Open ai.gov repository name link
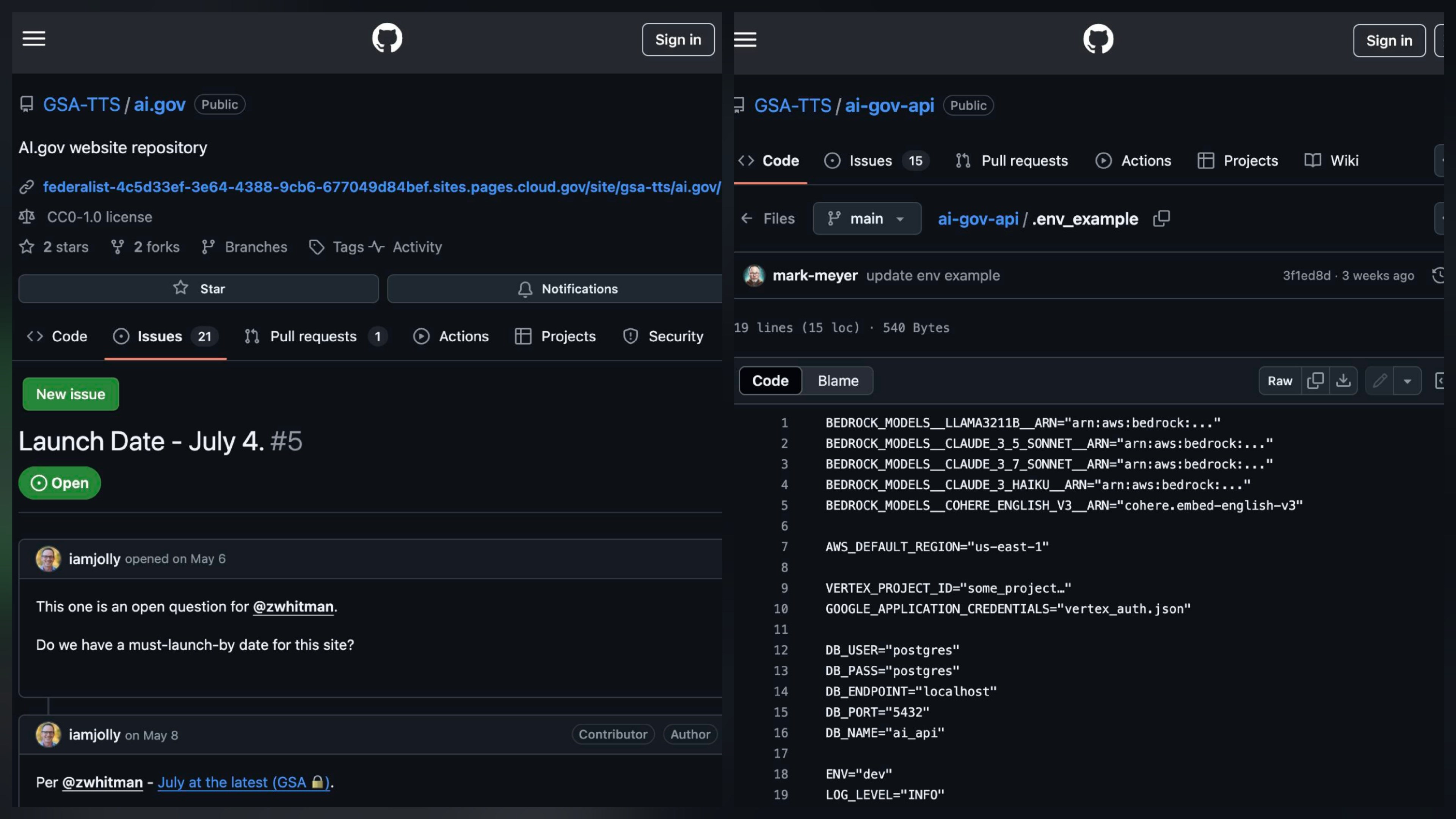Viewport: 1456px width, 819px height. tap(159, 105)
